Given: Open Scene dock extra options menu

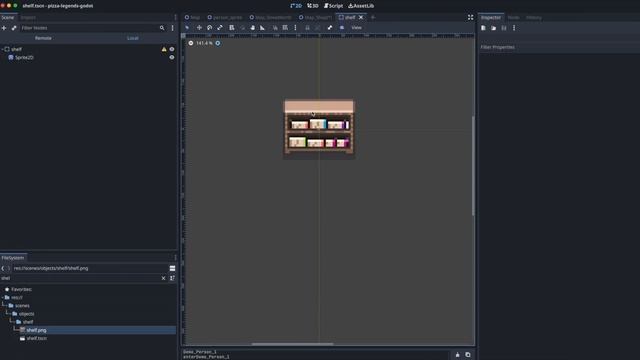Looking at the screenshot, I should (x=173, y=28).
